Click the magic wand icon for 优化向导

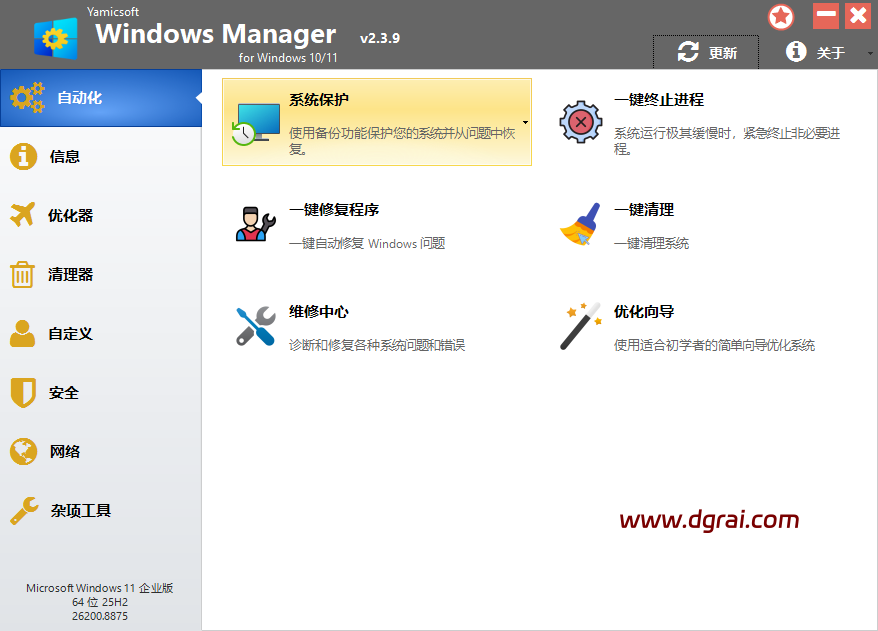(x=581, y=326)
